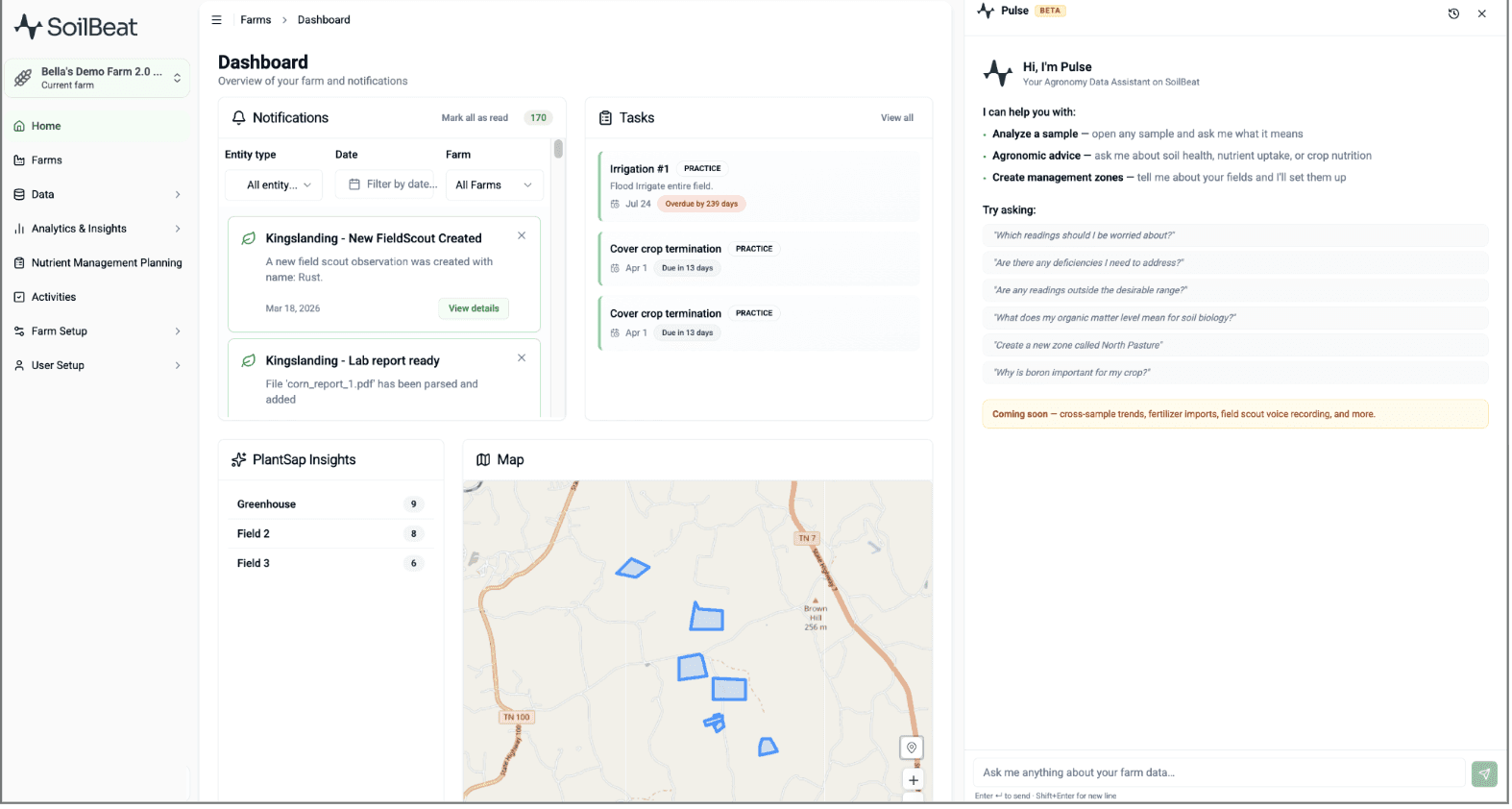Mark all notifications as read
Screen dimensions: 1512x809
click(475, 118)
